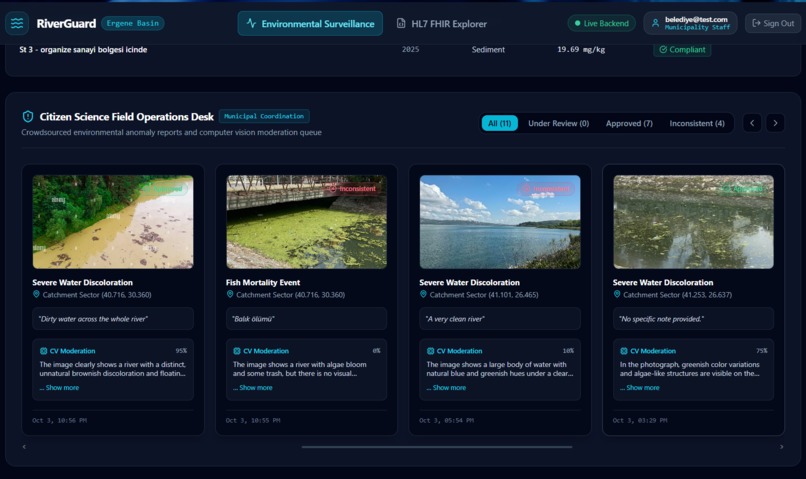
Task: Open the brown river discoloration photo
Action: click(x=113, y=222)
